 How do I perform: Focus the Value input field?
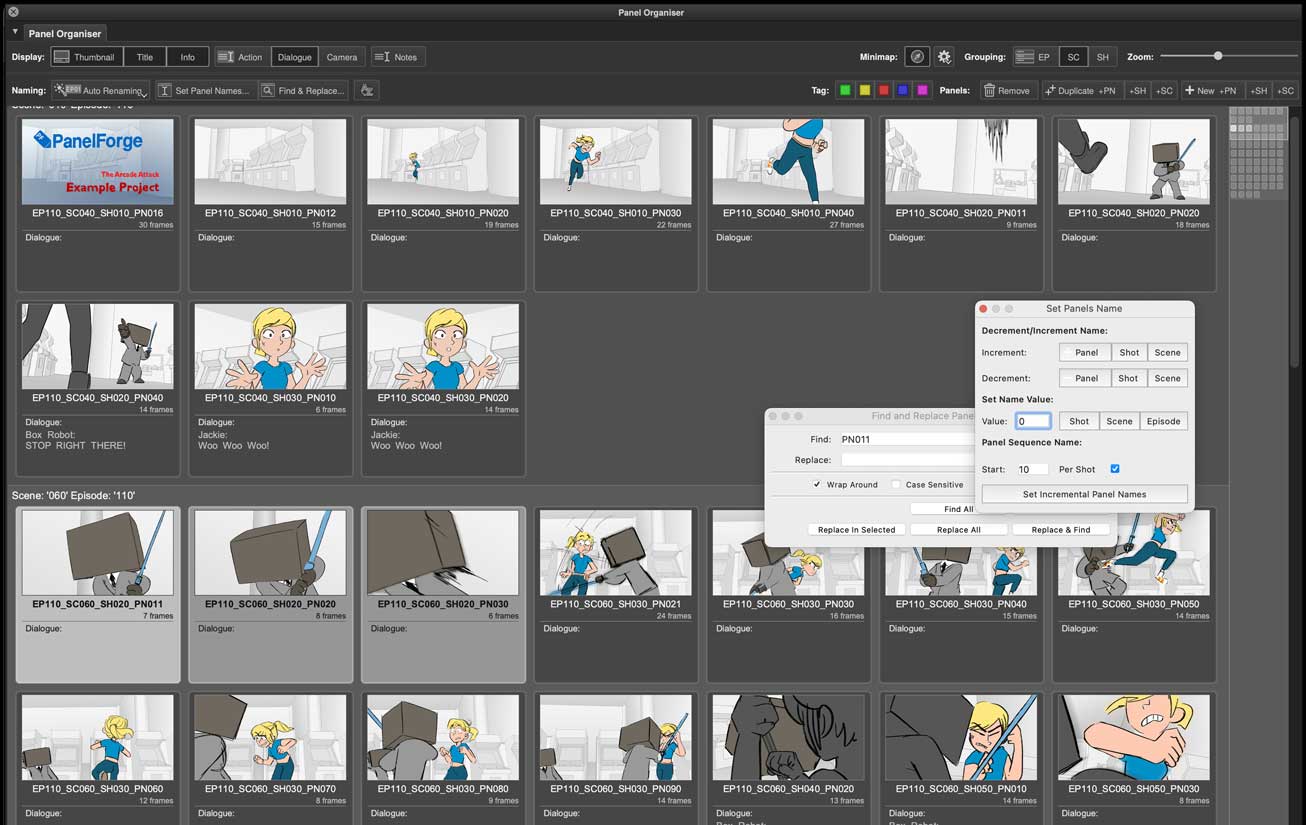coord(1033,421)
